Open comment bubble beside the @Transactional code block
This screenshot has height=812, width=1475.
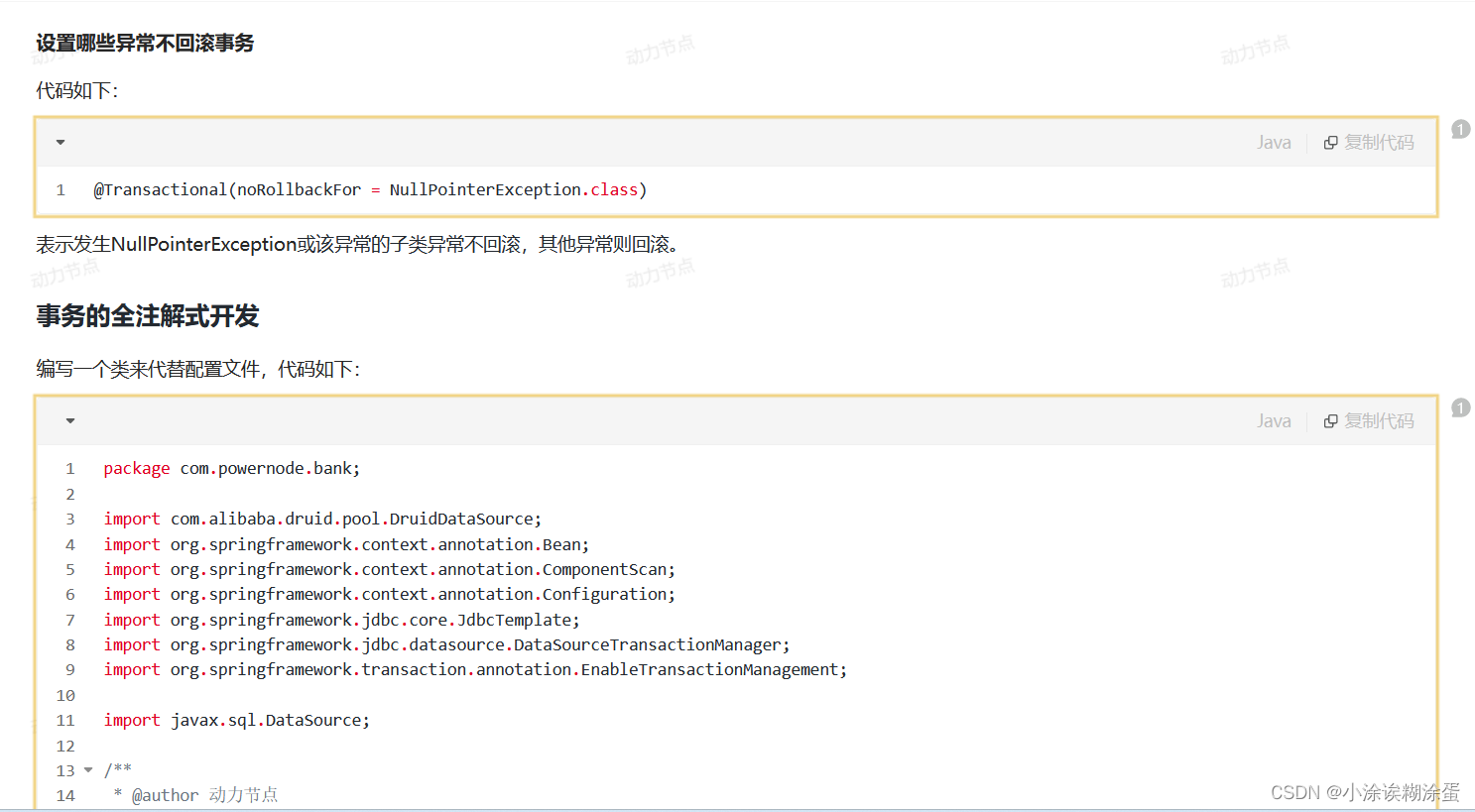pyautogui.click(x=1460, y=129)
